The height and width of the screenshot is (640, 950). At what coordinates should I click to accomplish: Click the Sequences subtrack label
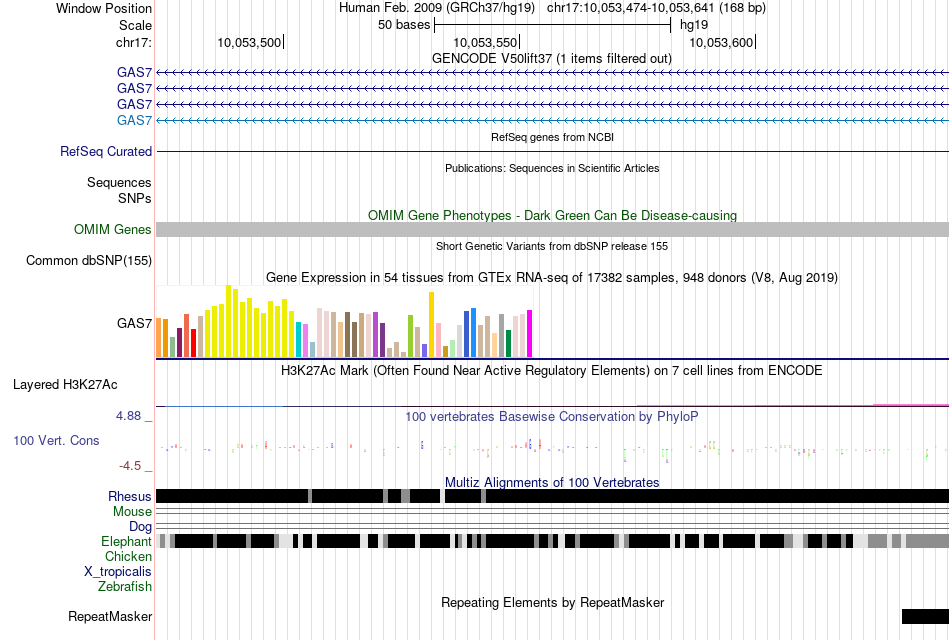pos(119,182)
